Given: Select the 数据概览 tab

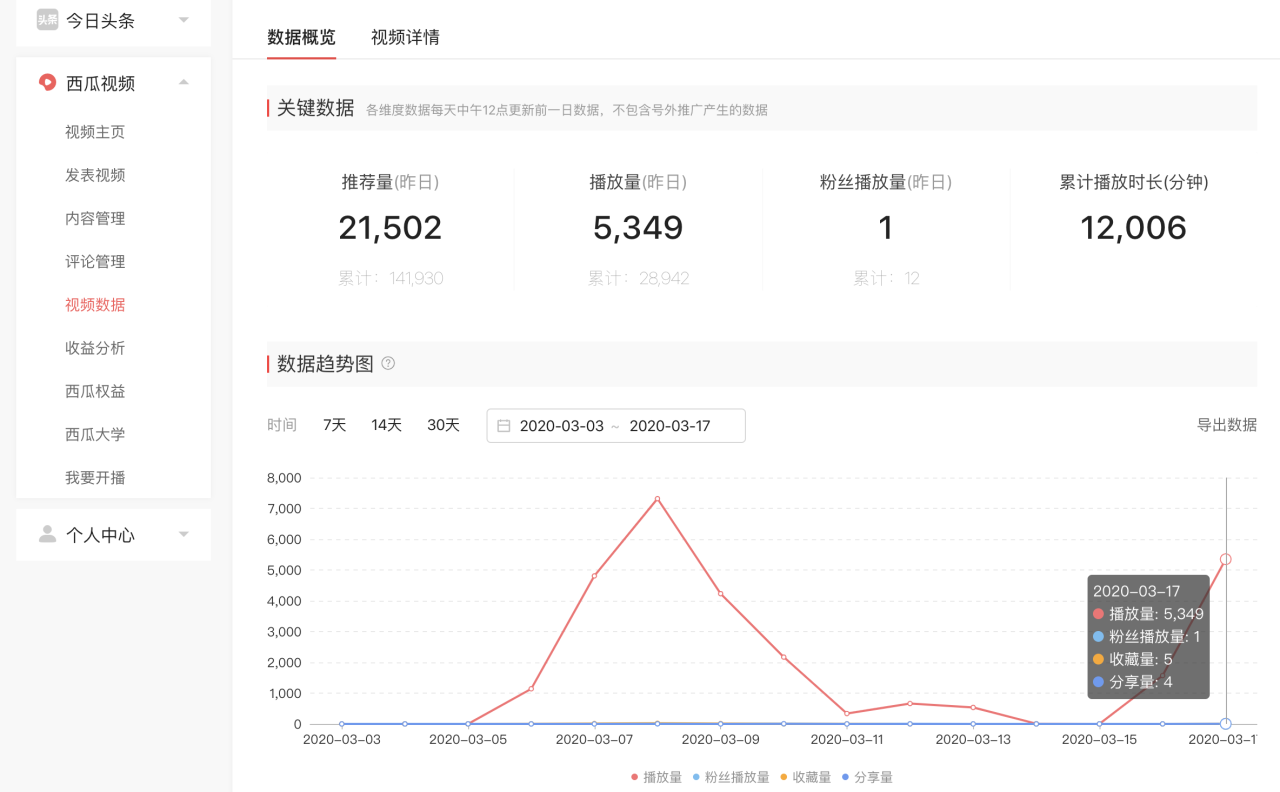Looking at the screenshot, I should pyautogui.click(x=301, y=37).
